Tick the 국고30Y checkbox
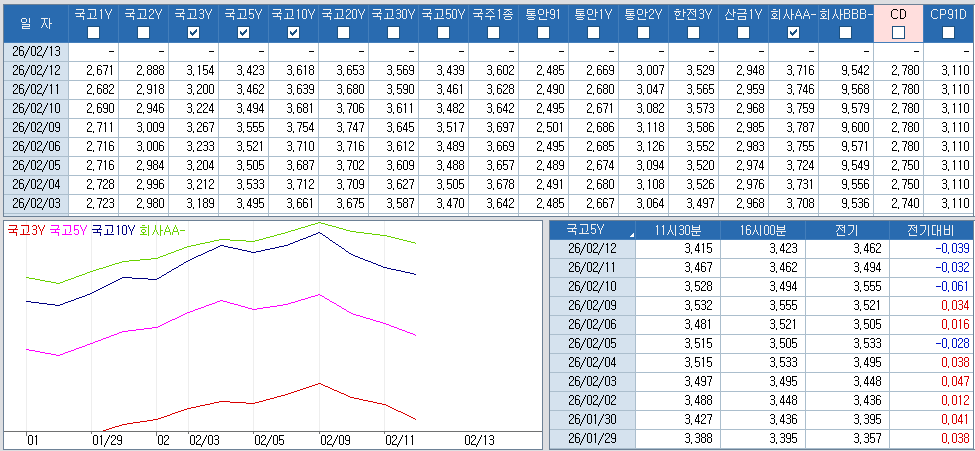Image resolution: width=975 pixels, height=451 pixels. click(393, 33)
